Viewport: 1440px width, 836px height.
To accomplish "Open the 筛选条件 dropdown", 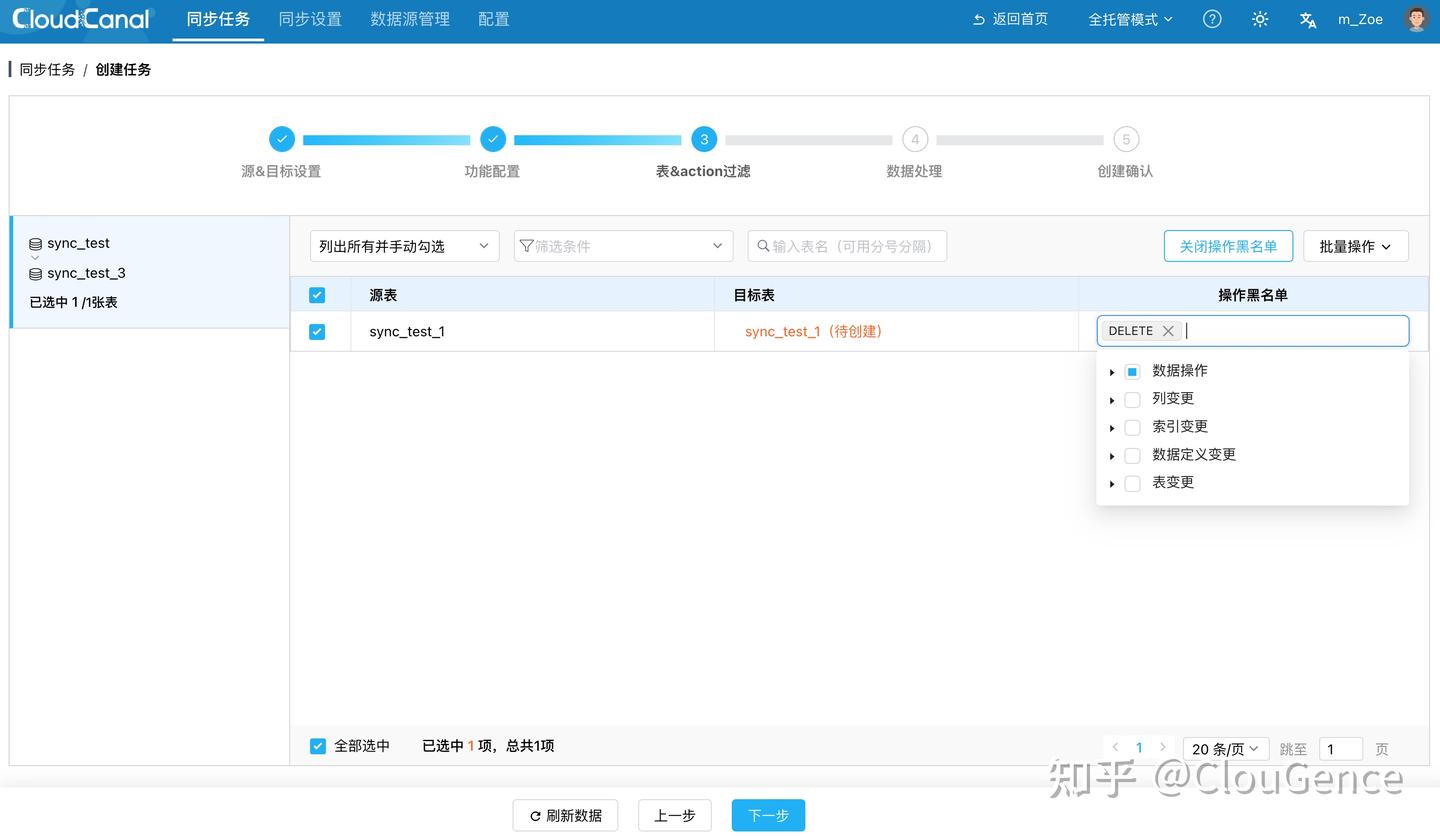I will [x=623, y=246].
